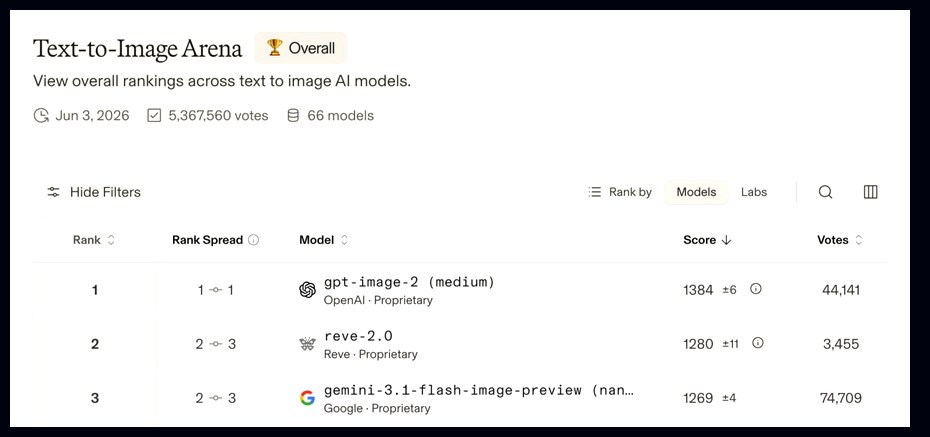The width and height of the screenshot is (930, 437).
Task: Open the Overall trophy category selector
Action: [300, 48]
